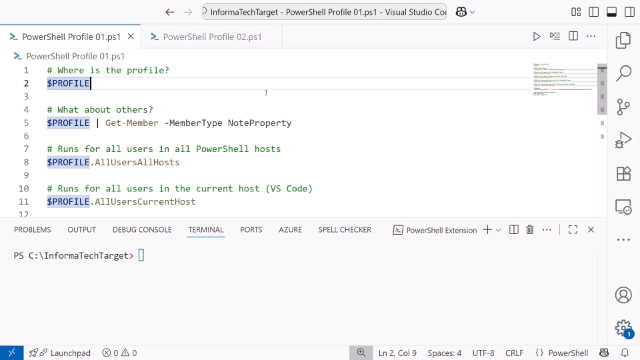The height and width of the screenshot is (360, 640).
Task: Toggle the primary side bar layout
Action: pyautogui.click(x=594, y=12)
